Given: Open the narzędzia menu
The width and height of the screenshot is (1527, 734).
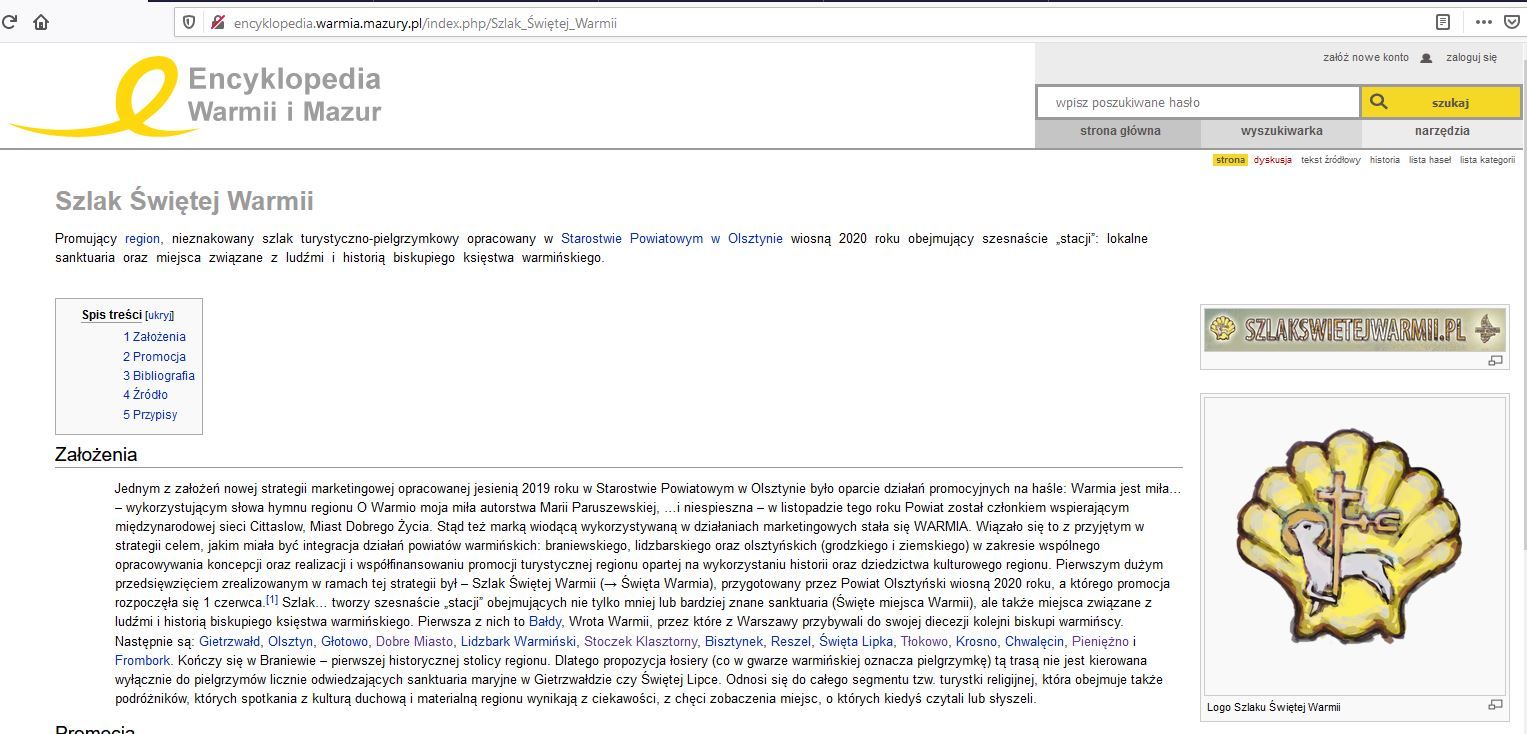Looking at the screenshot, I should tap(1441, 131).
